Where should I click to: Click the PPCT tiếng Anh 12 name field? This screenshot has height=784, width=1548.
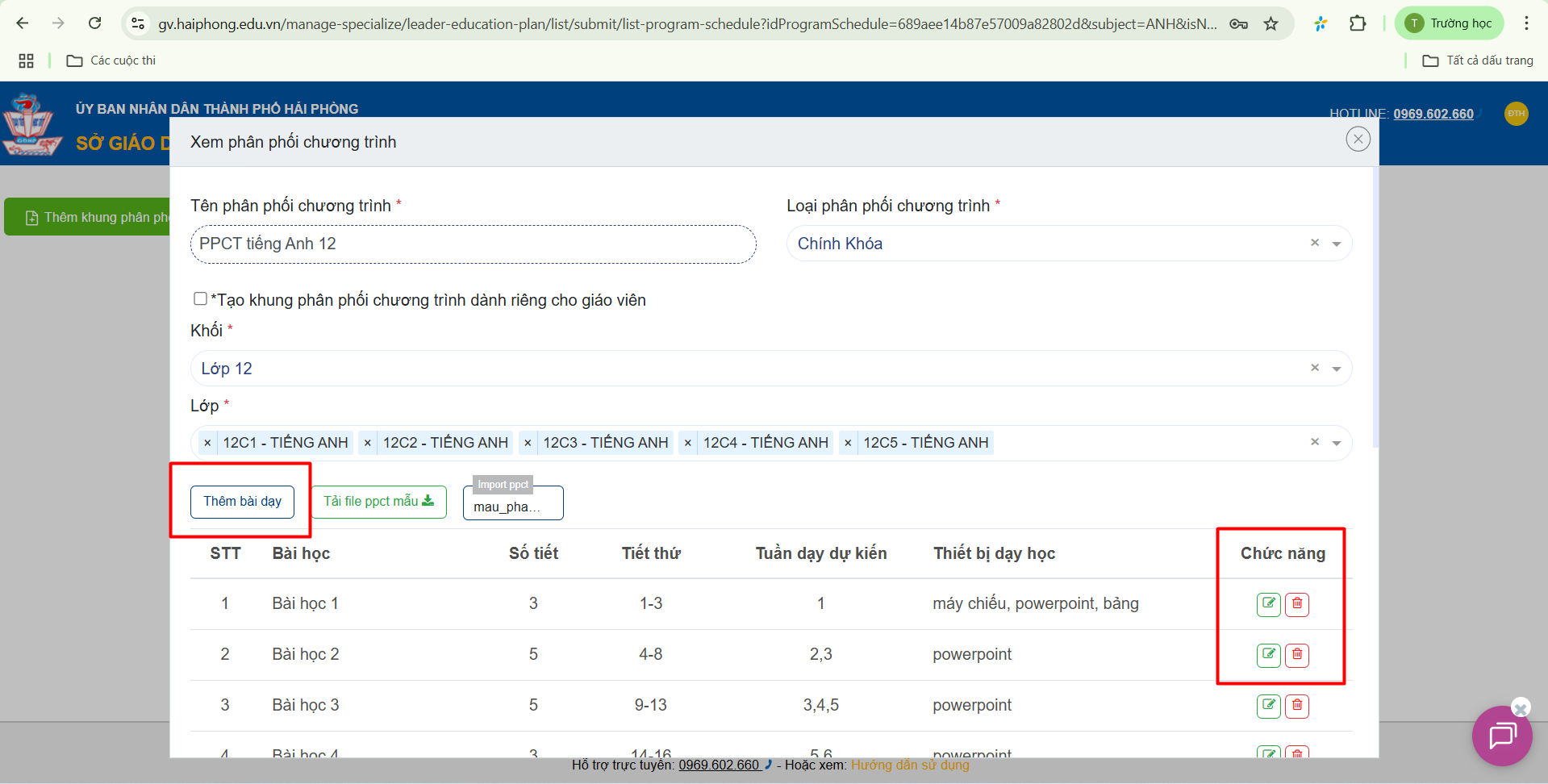[x=473, y=244]
